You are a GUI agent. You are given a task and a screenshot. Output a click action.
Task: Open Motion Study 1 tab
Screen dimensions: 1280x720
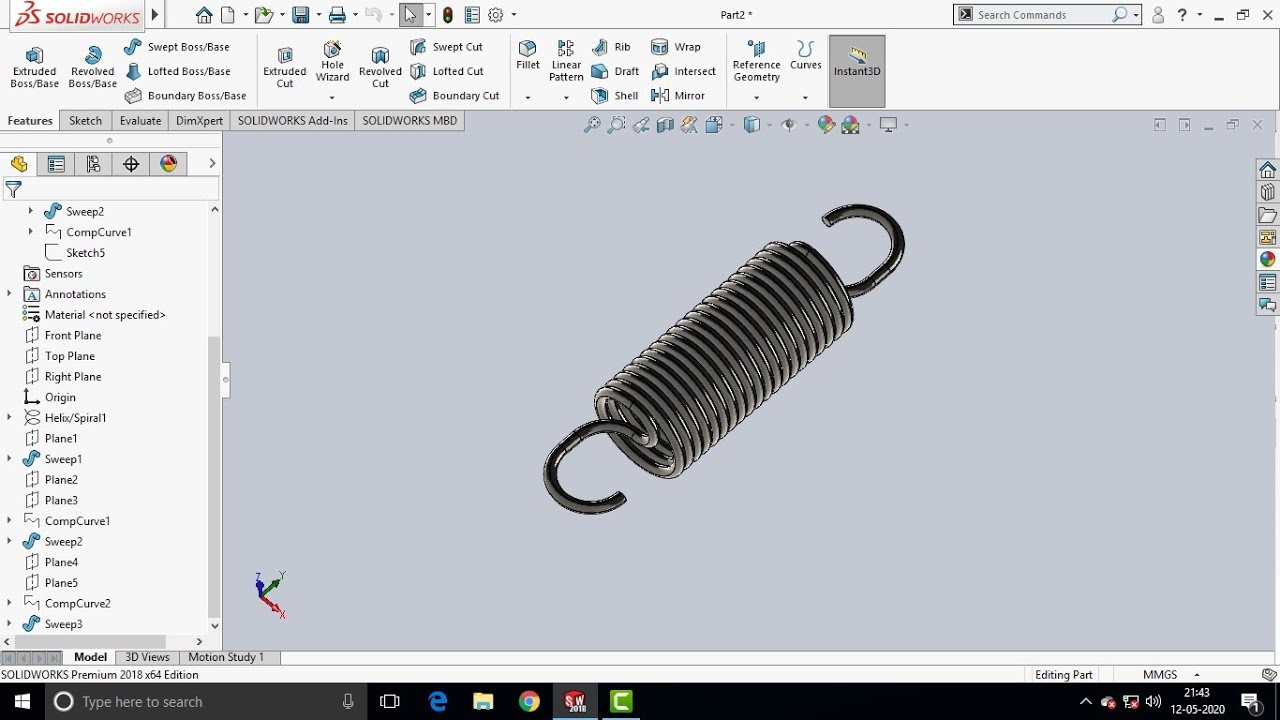tap(226, 657)
